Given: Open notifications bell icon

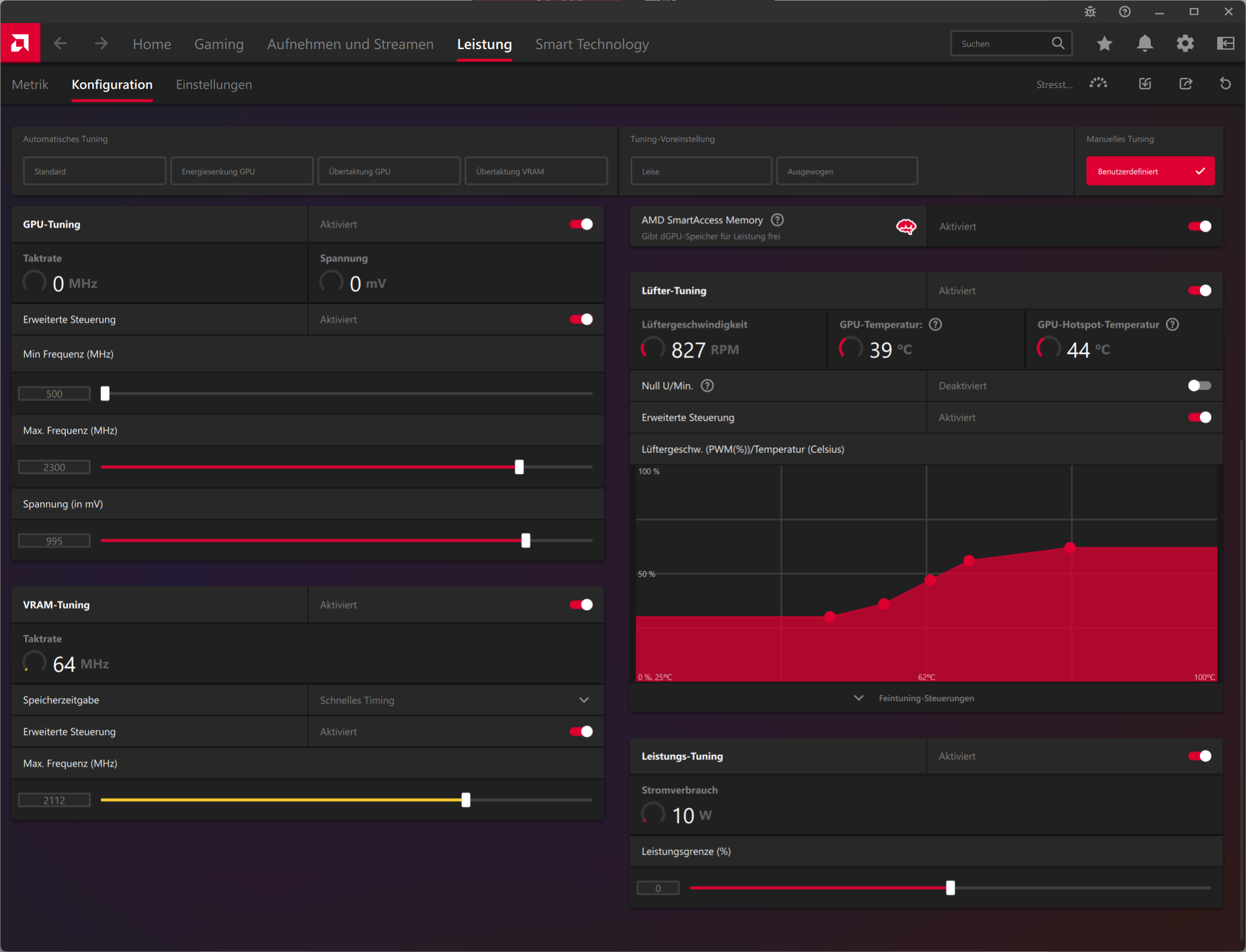Looking at the screenshot, I should coord(1144,44).
